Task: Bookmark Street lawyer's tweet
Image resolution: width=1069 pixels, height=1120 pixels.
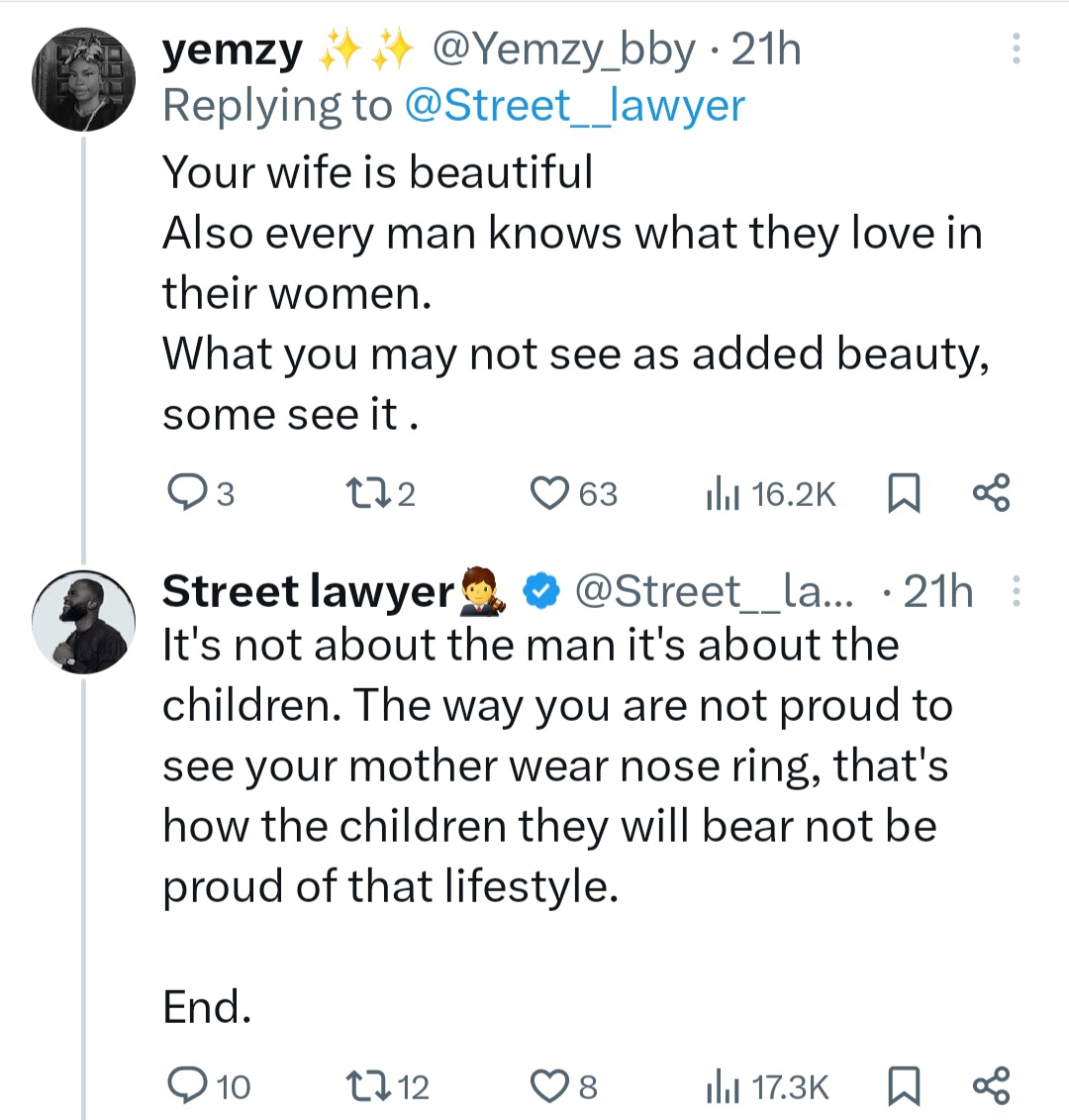Action: (x=903, y=1085)
